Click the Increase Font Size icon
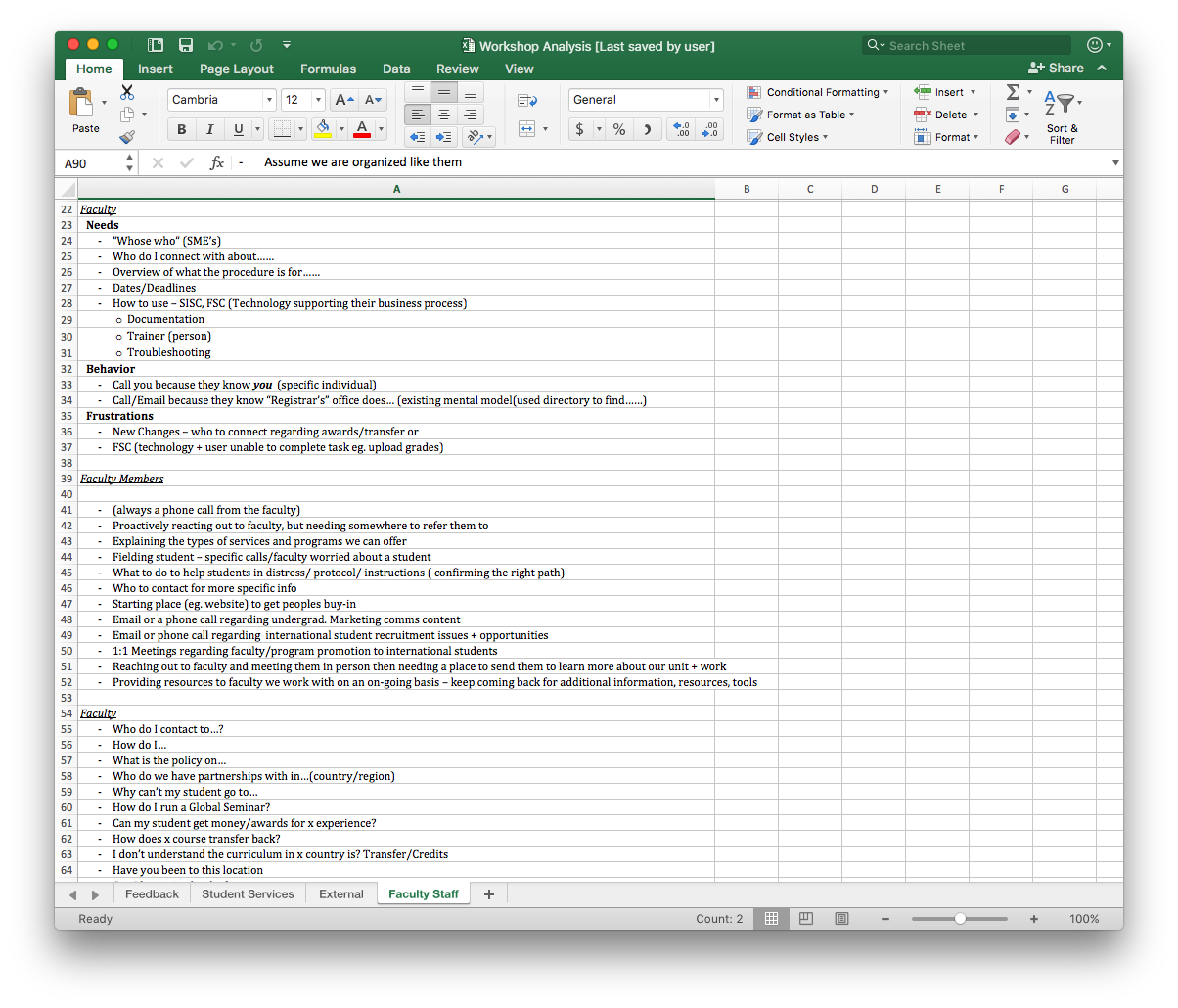The image size is (1178, 1008). (x=342, y=100)
